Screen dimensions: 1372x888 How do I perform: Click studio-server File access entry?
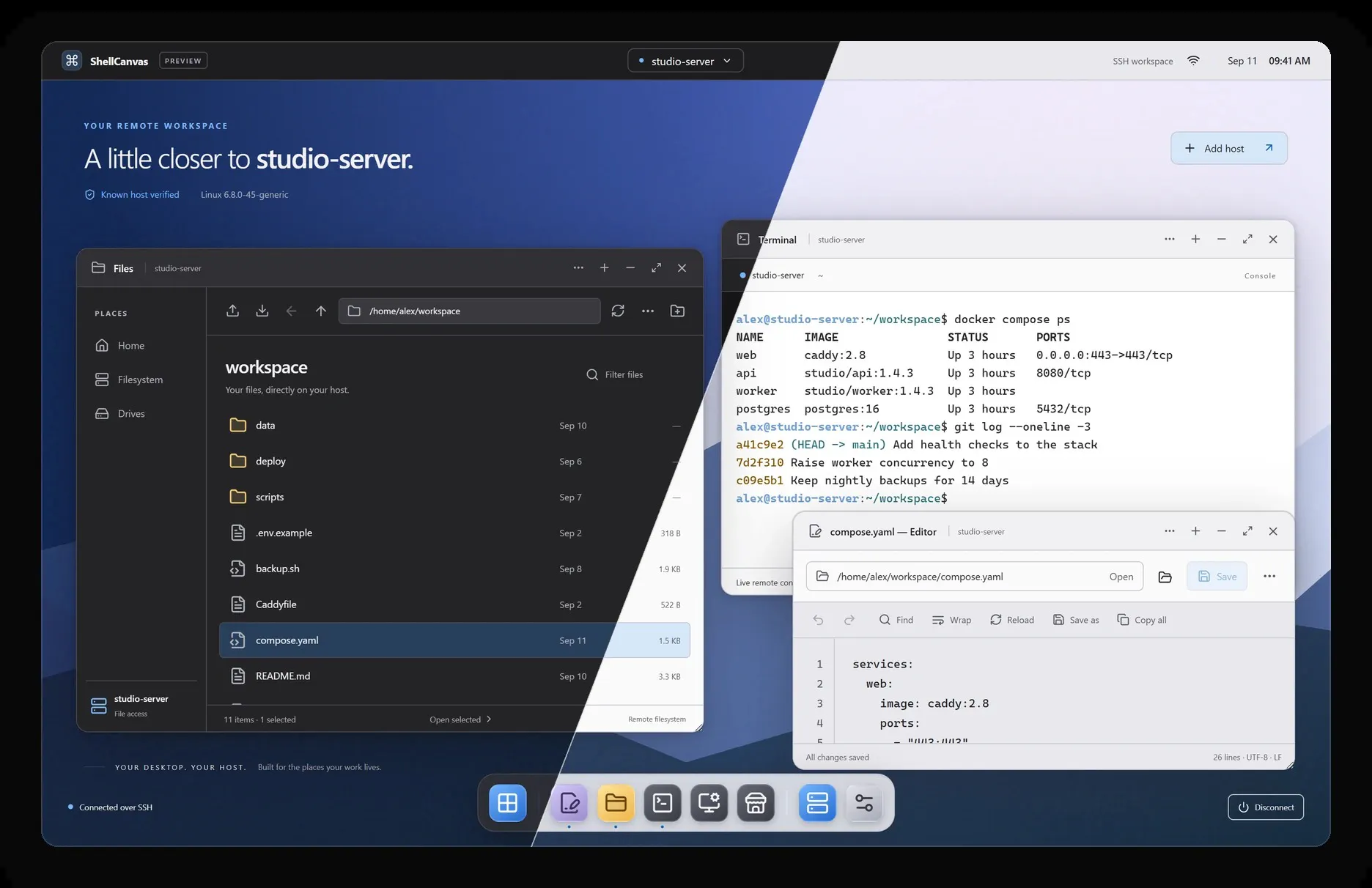[x=141, y=706]
